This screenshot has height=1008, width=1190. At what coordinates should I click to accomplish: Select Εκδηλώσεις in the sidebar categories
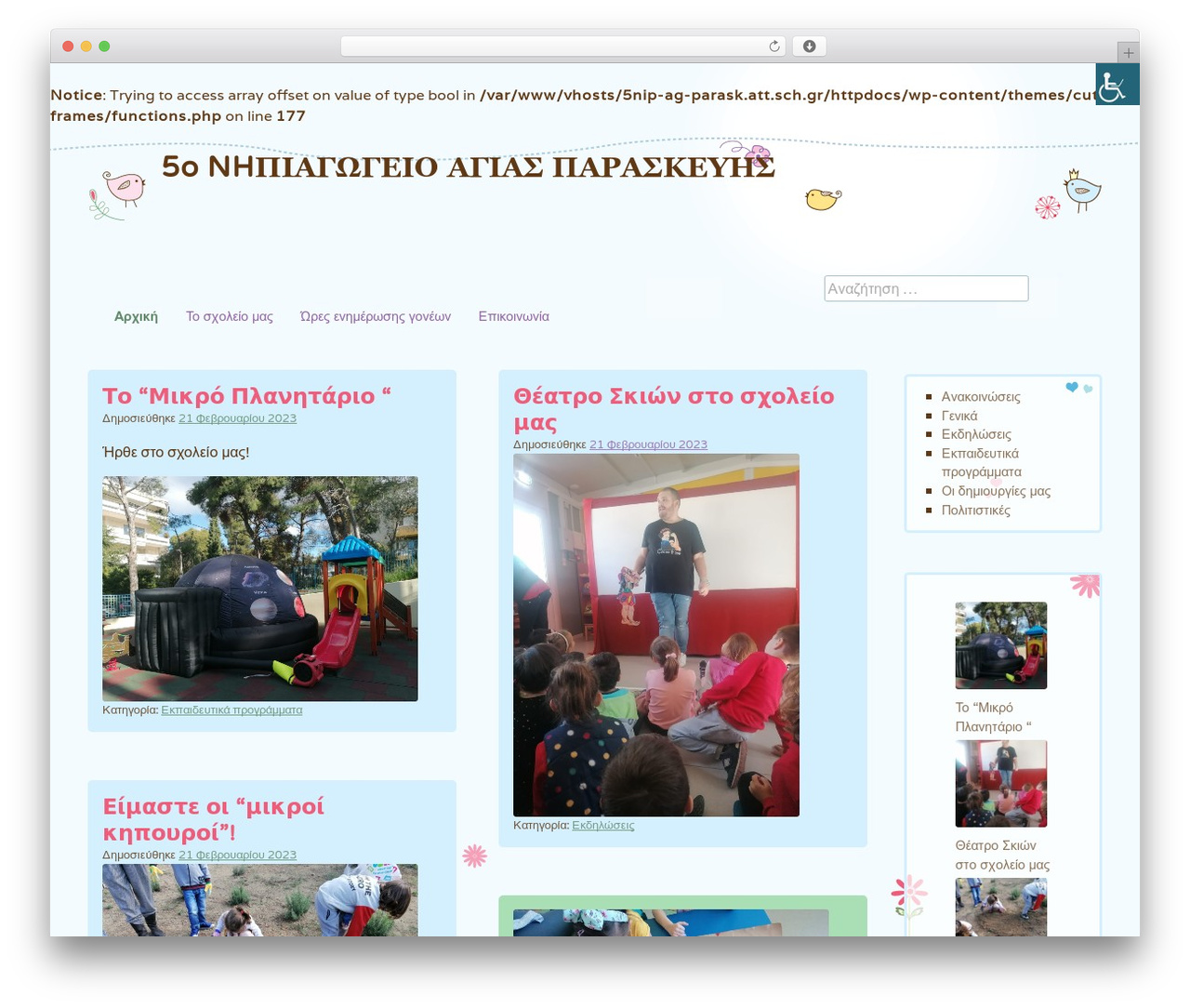pyautogui.click(x=976, y=434)
